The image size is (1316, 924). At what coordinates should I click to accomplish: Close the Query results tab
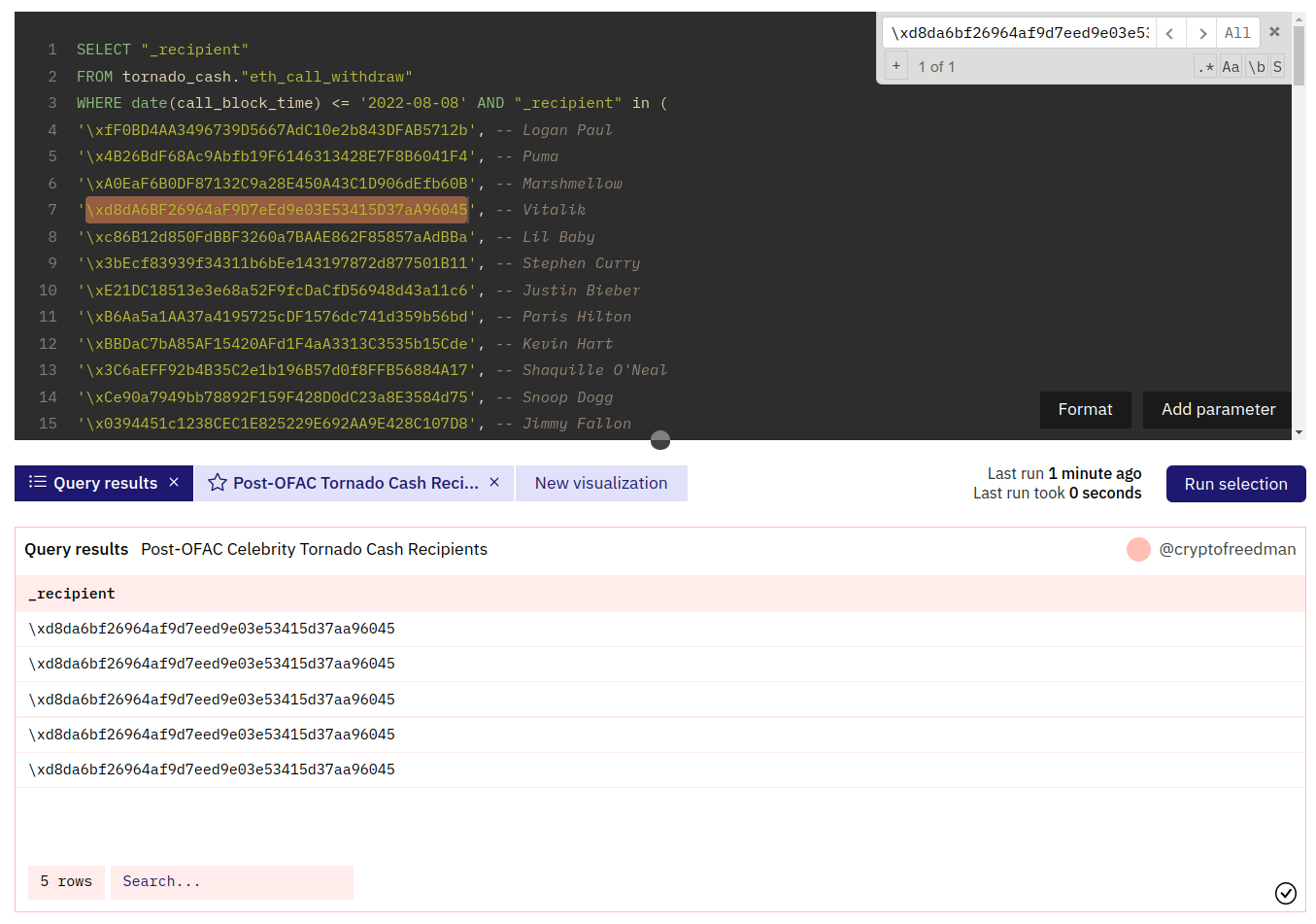174,482
